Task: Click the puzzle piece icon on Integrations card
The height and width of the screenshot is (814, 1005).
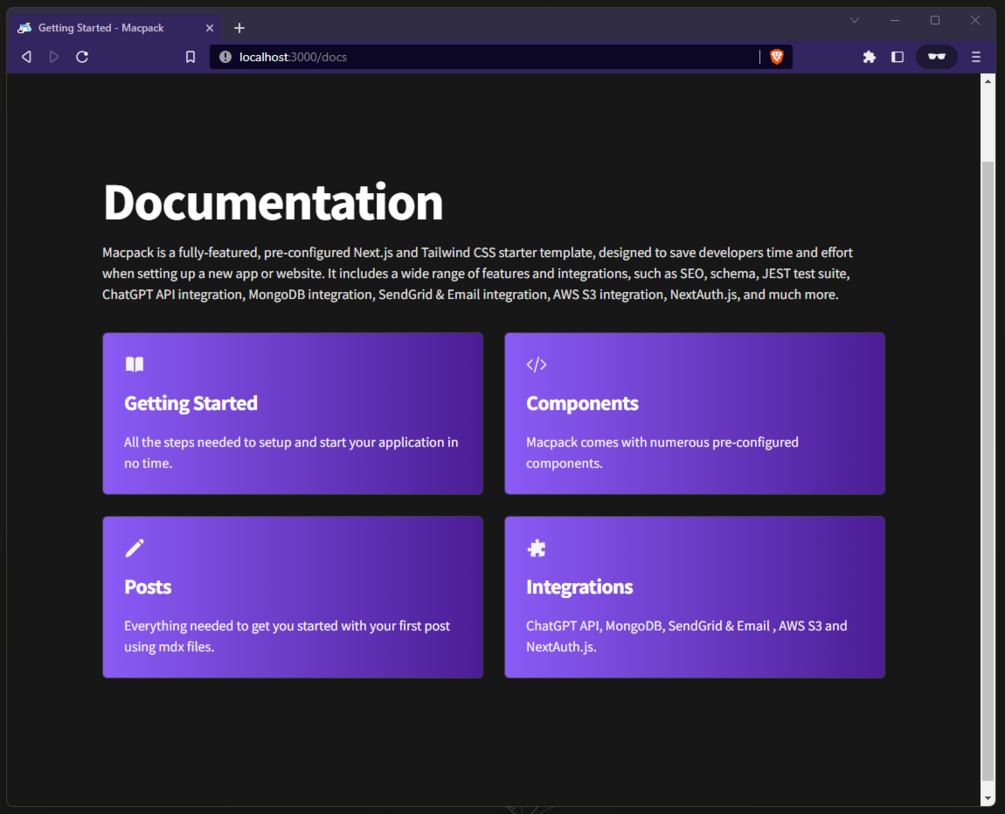Action: (536, 548)
